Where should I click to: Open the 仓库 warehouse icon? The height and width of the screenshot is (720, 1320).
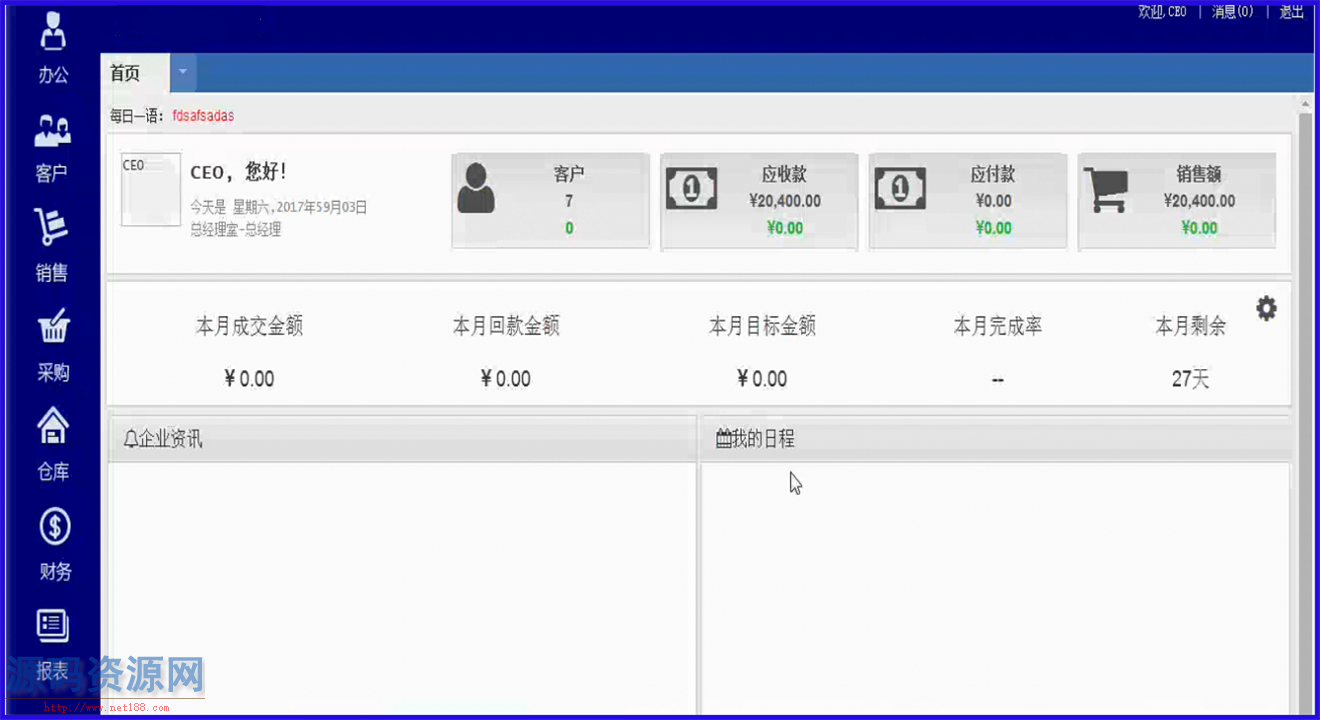coord(53,426)
